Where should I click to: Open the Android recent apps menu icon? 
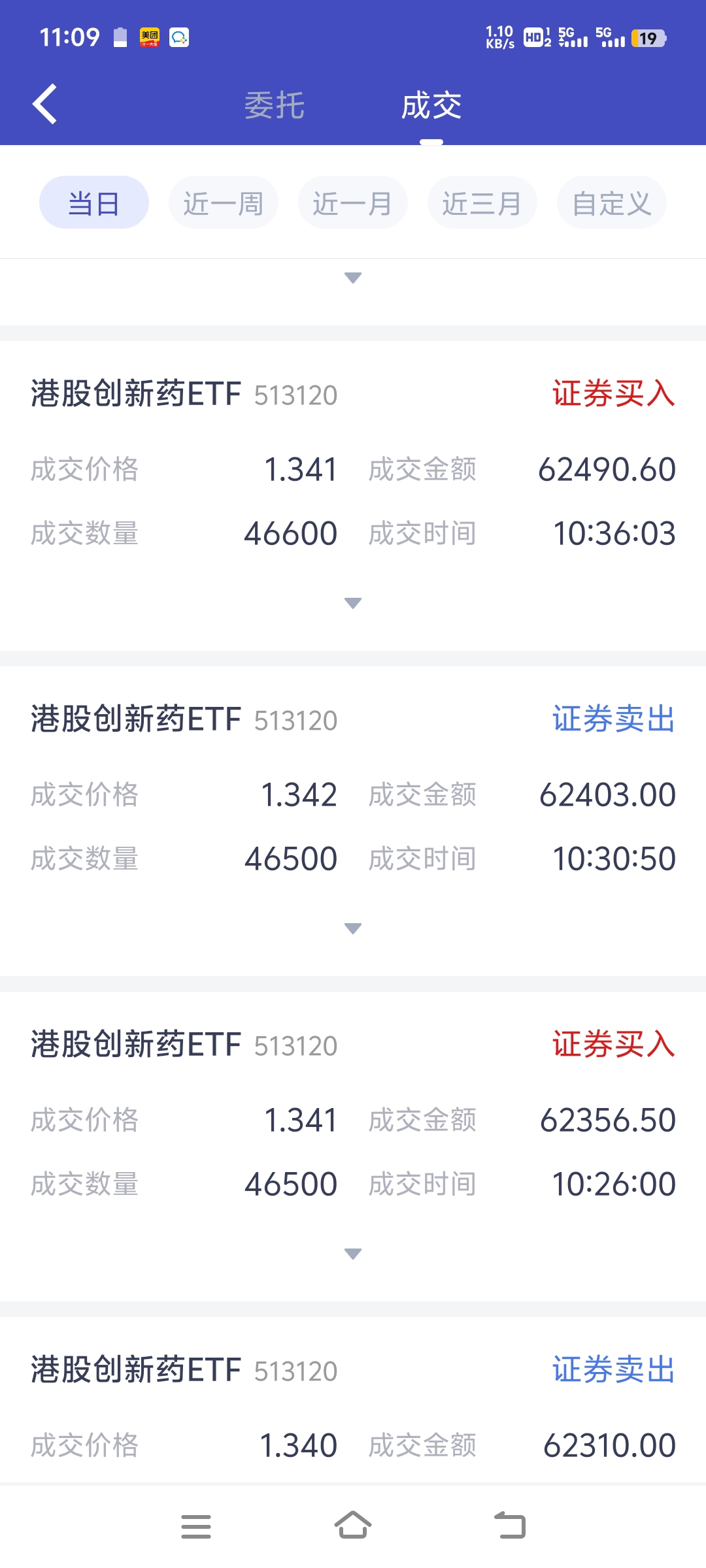click(195, 1527)
